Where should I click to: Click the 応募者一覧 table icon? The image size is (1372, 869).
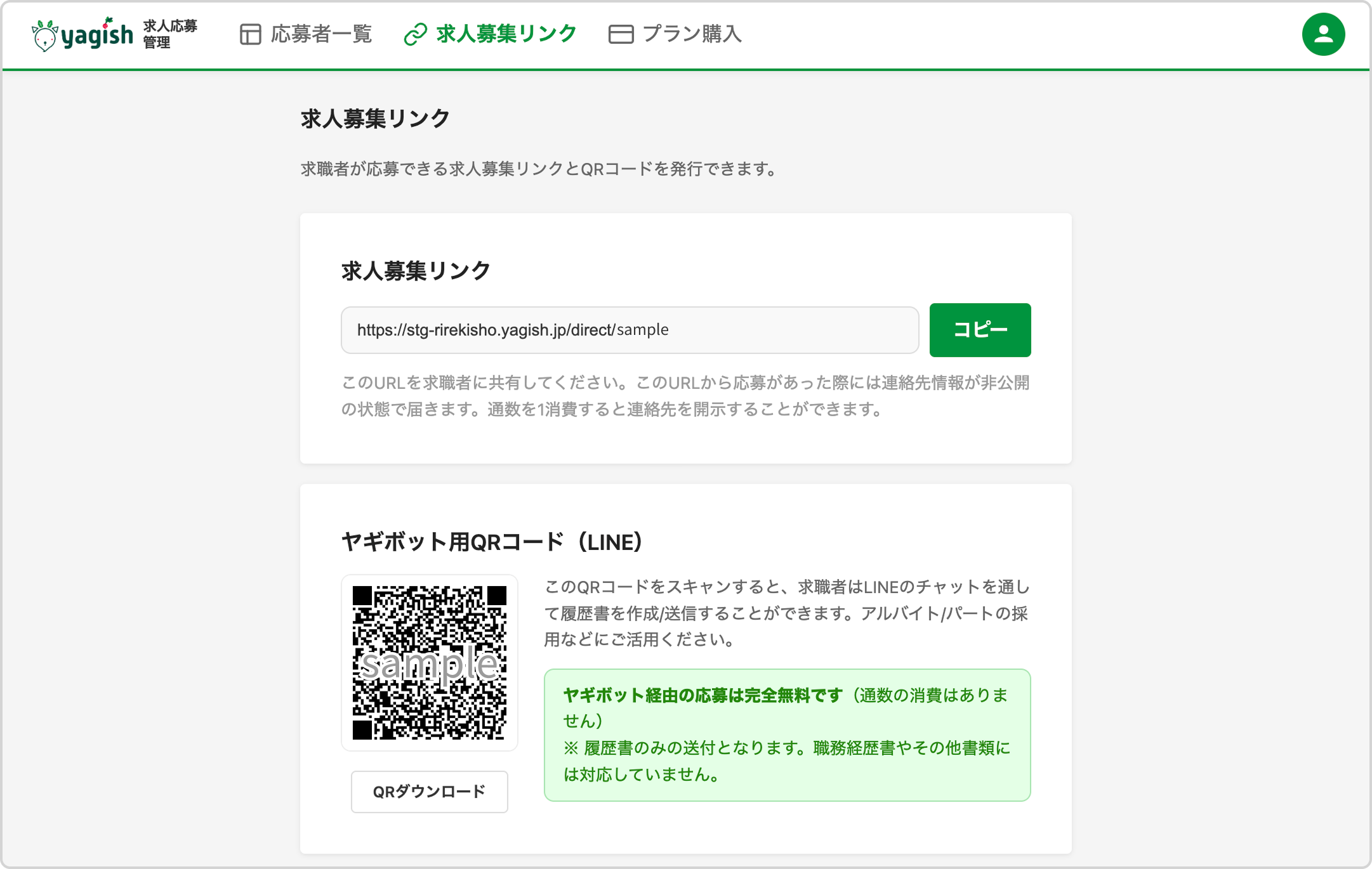coord(250,34)
